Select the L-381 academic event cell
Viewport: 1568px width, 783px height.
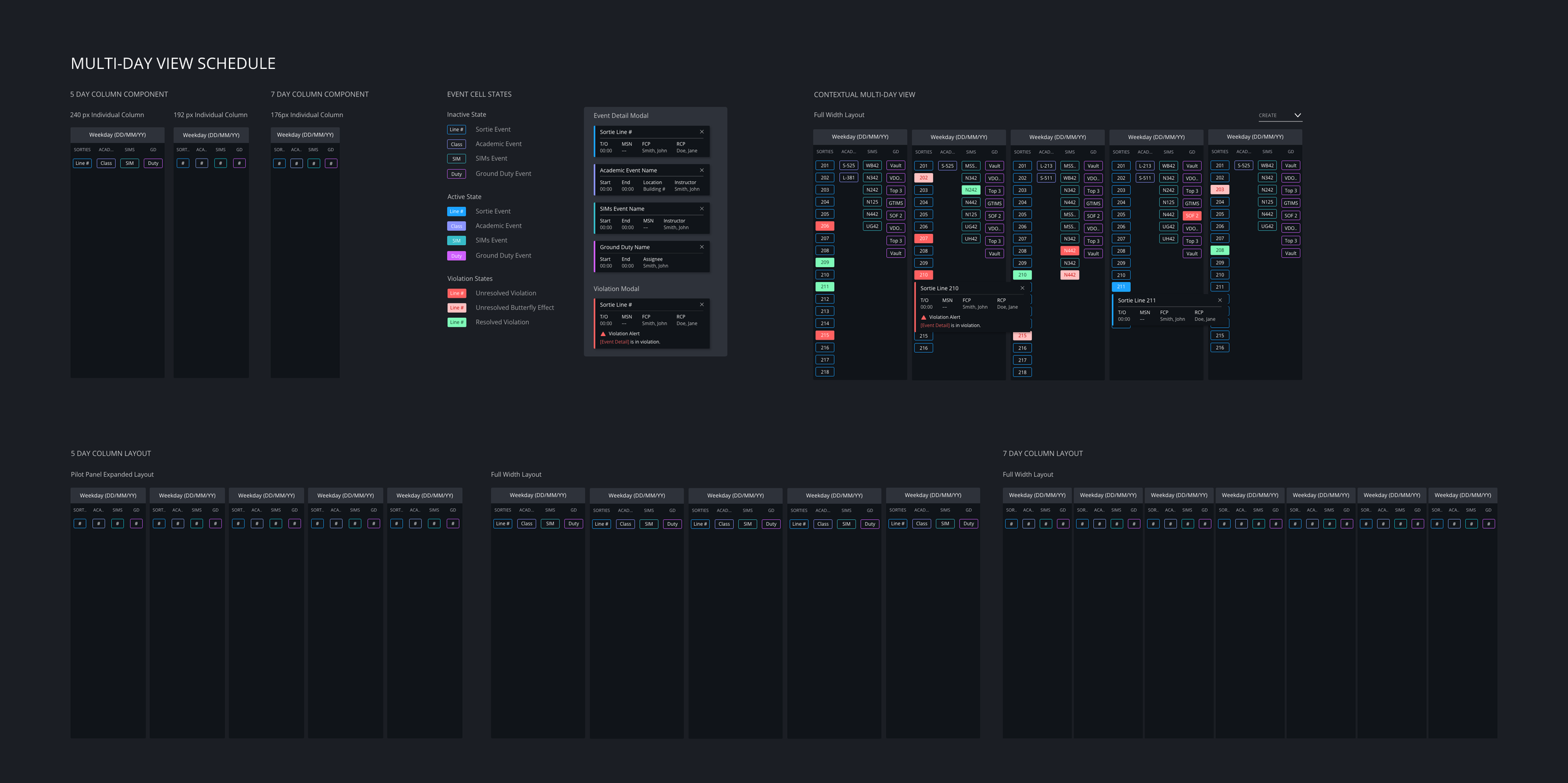848,178
